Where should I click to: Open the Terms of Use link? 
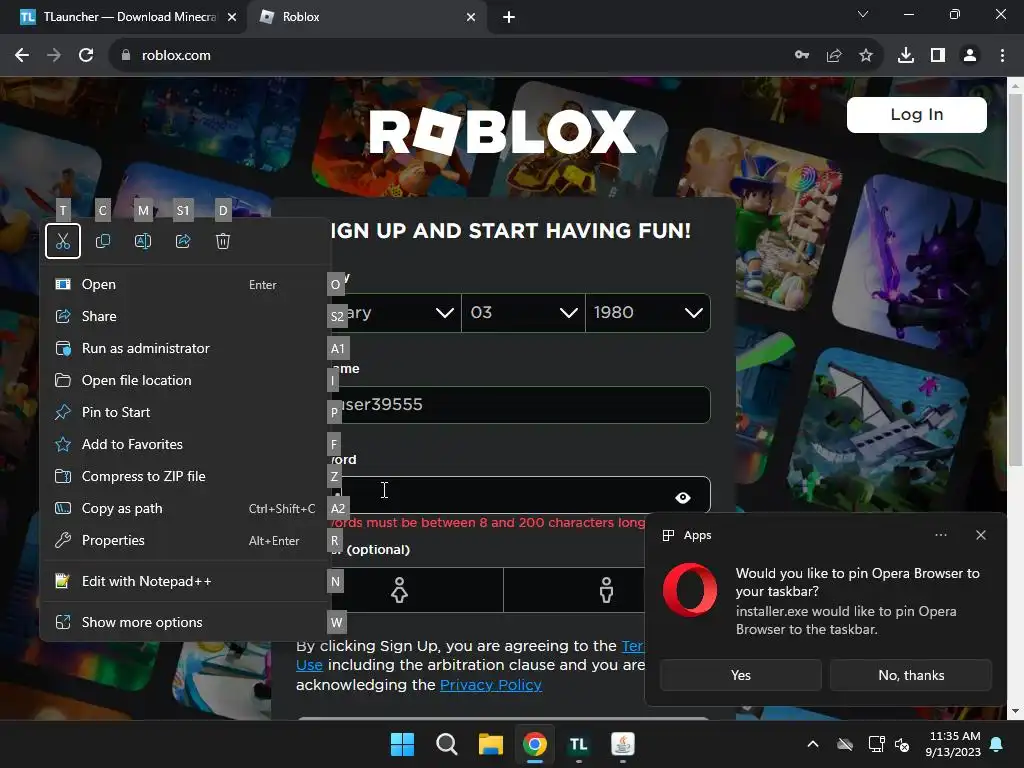point(633,646)
